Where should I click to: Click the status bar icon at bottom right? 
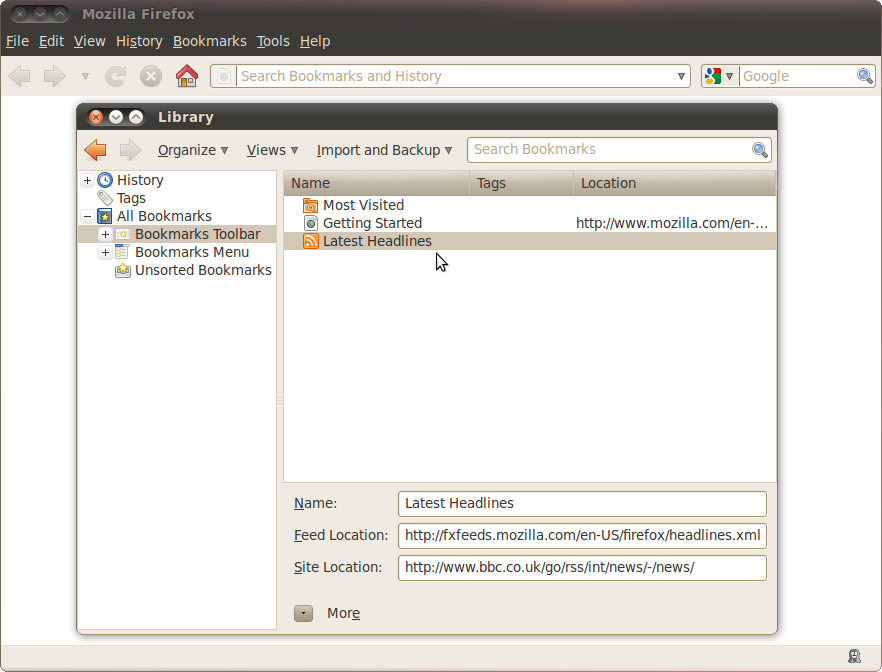tap(854, 656)
